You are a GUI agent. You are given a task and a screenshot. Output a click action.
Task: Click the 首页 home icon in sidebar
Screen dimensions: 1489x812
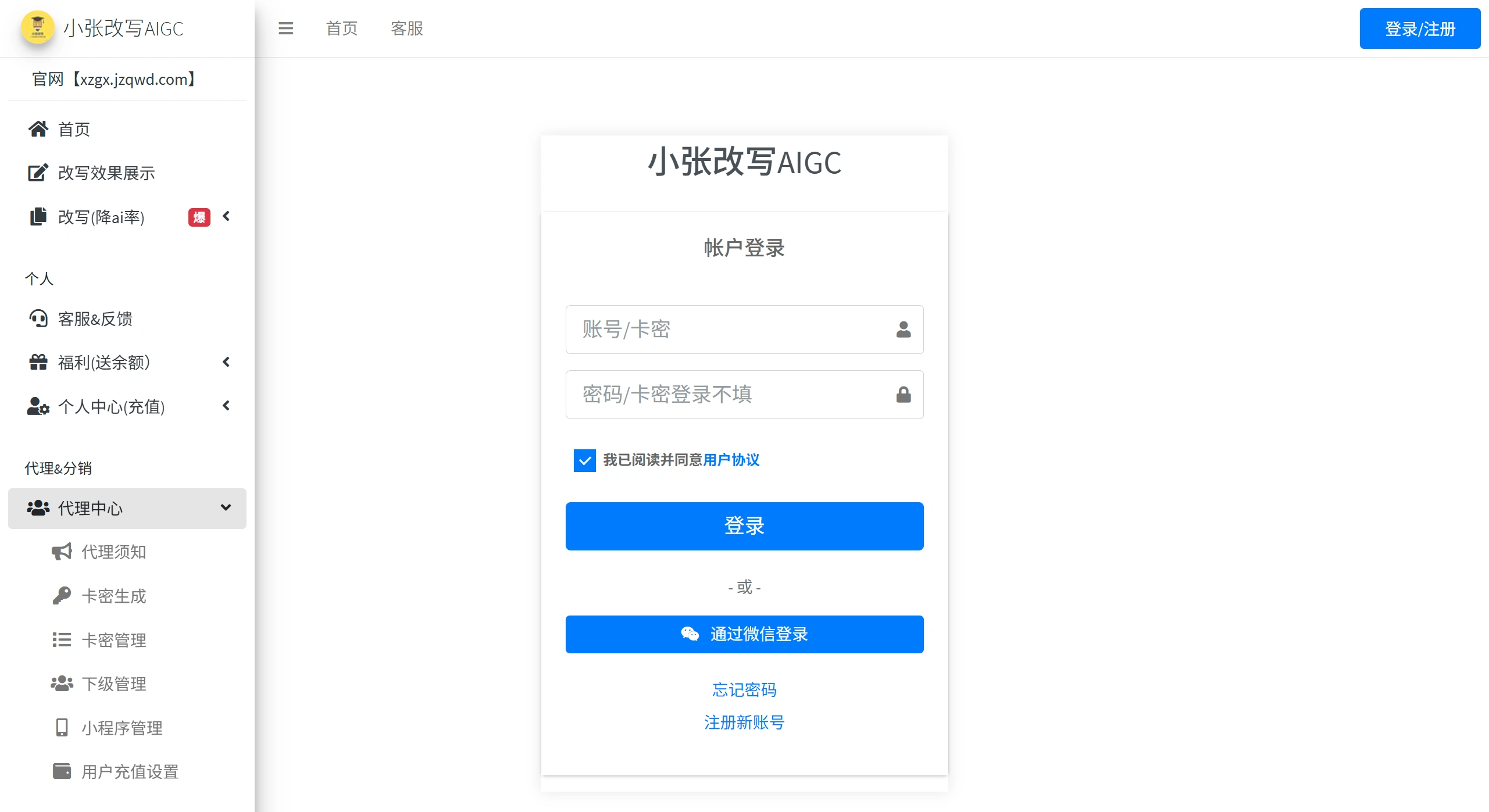click(x=38, y=128)
